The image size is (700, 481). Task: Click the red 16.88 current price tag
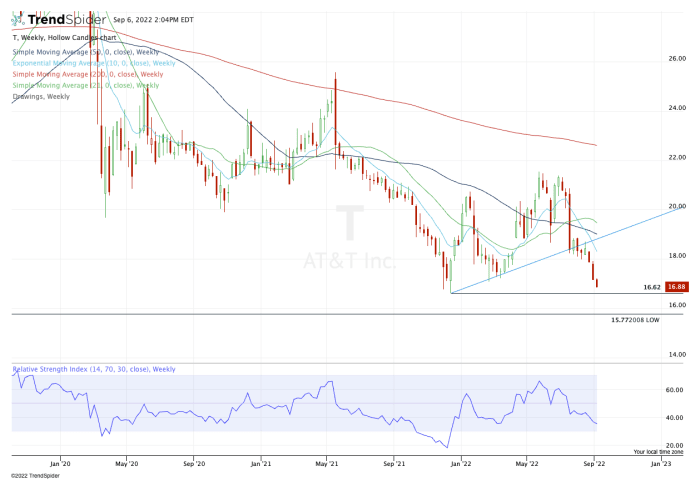(x=676, y=287)
